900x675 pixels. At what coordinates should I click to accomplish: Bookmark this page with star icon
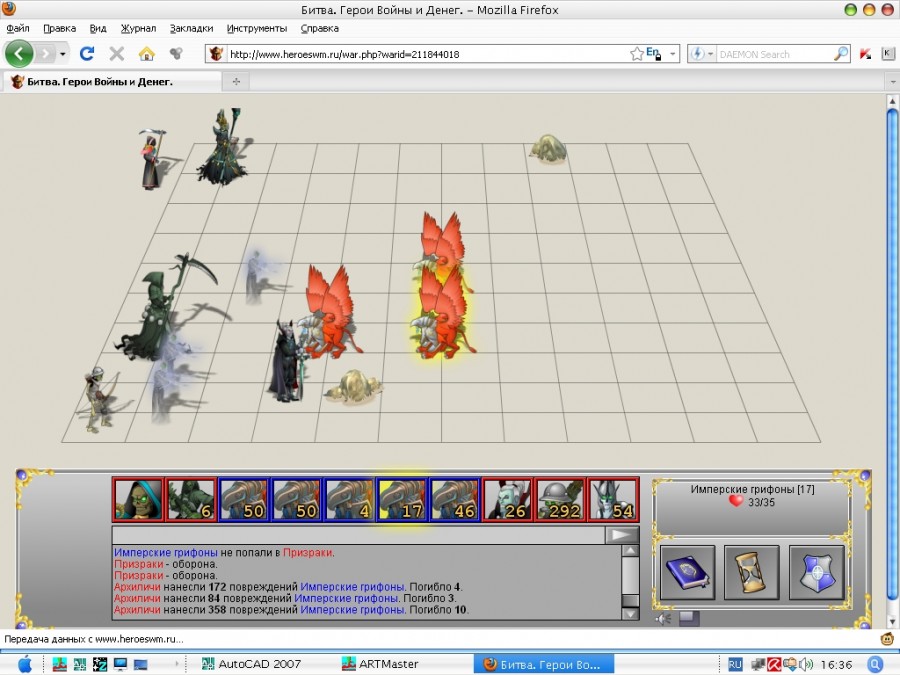point(637,54)
